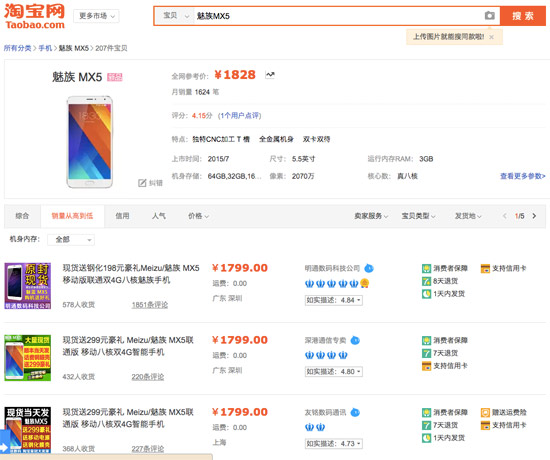550x460 pixels.
Task: Select the 销量从高到低 sort tab
Action: click(72, 216)
